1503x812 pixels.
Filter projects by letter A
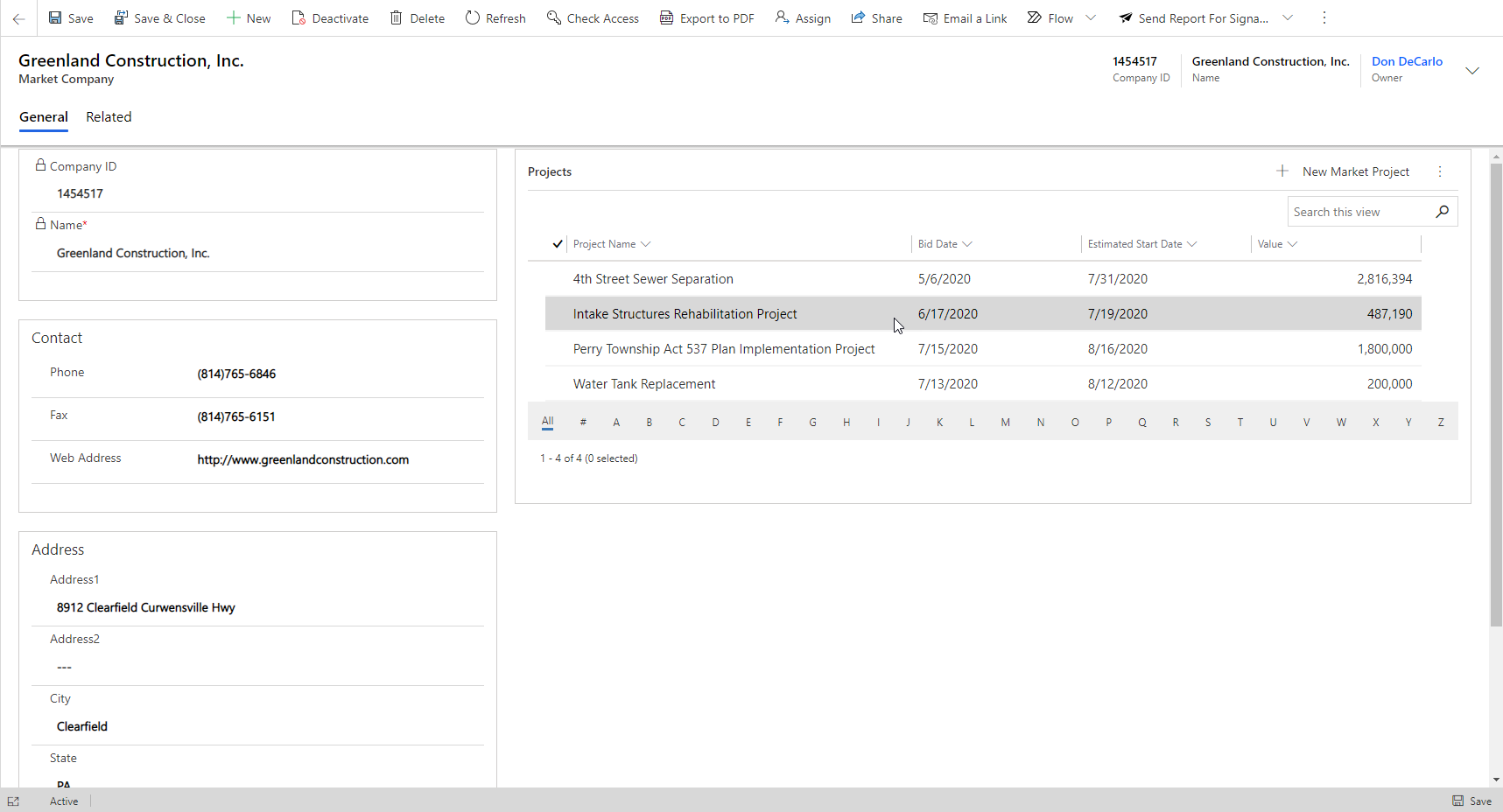[616, 423]
